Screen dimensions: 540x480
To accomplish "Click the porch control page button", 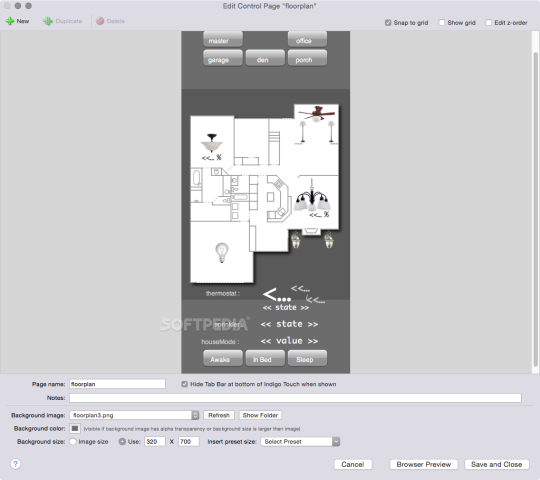I will point(307,58).
